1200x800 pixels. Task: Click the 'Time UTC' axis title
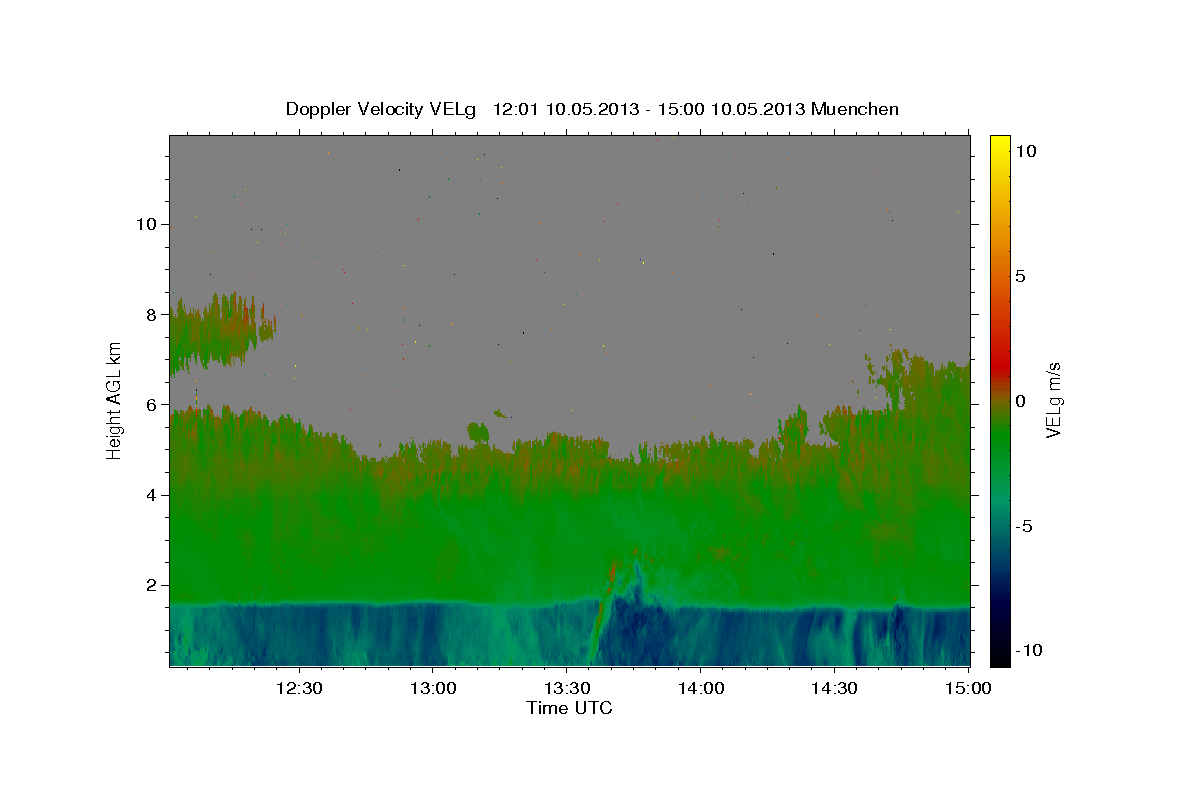click(569, 708)
